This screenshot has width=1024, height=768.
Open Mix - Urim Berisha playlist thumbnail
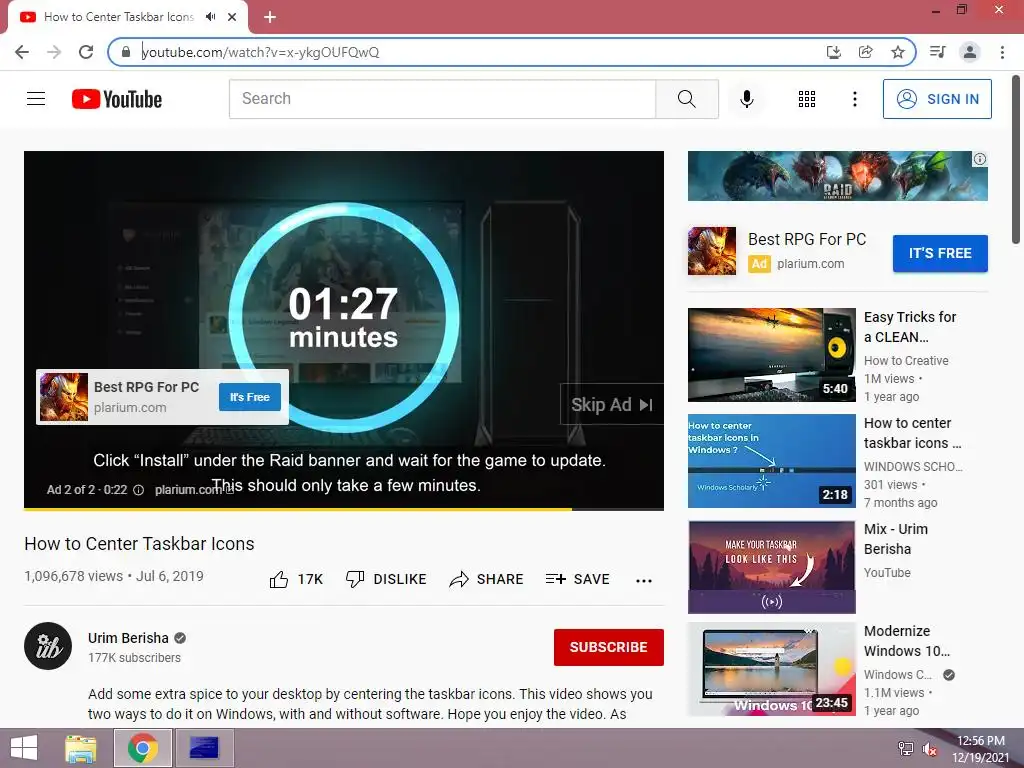coord(771,567)
